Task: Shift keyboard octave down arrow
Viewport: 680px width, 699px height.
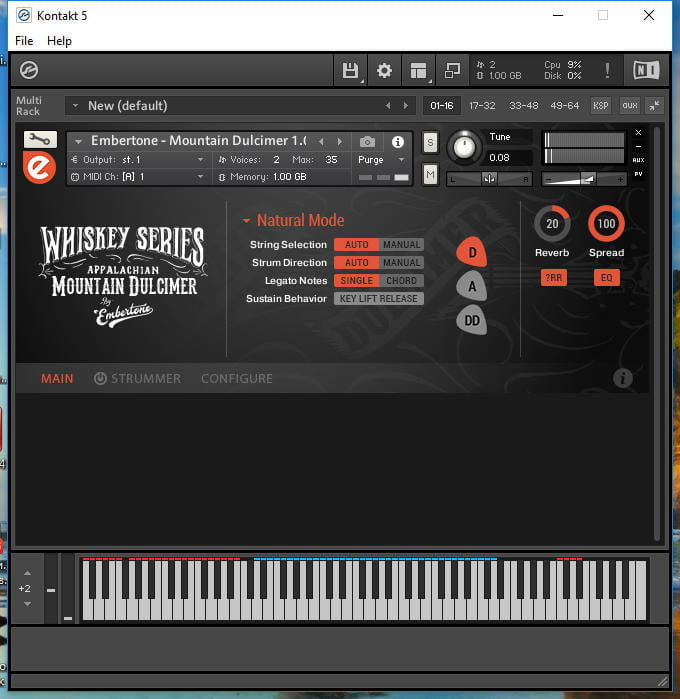Action: click(x=27, y=604)
